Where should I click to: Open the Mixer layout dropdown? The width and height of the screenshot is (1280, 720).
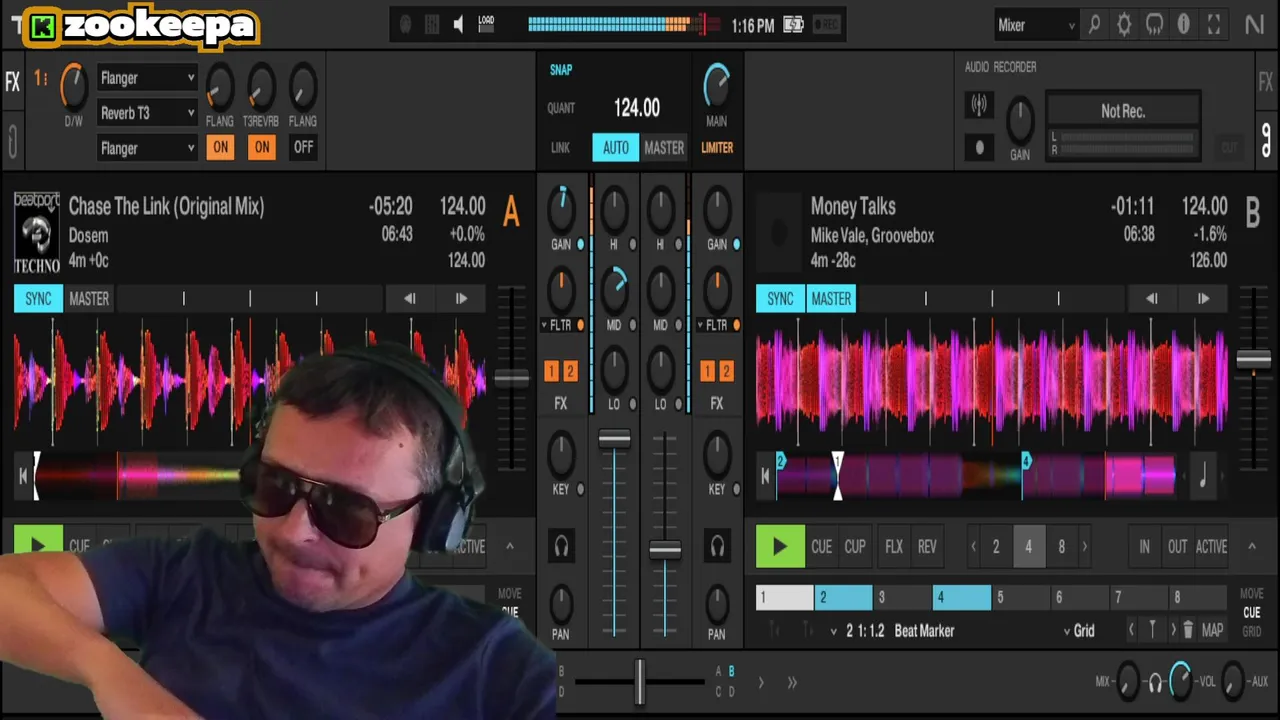click(1036, 25)
